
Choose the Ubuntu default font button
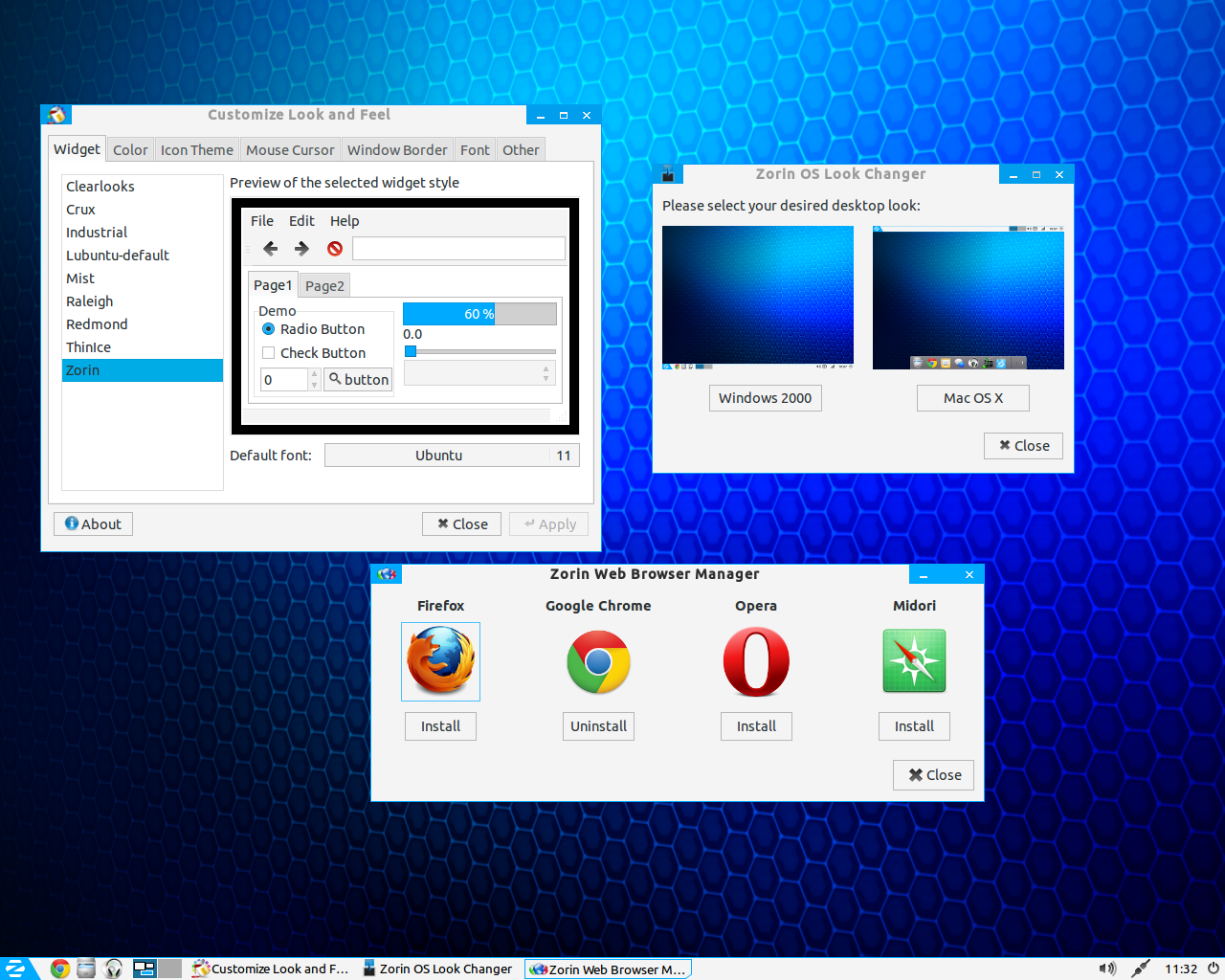452,456
